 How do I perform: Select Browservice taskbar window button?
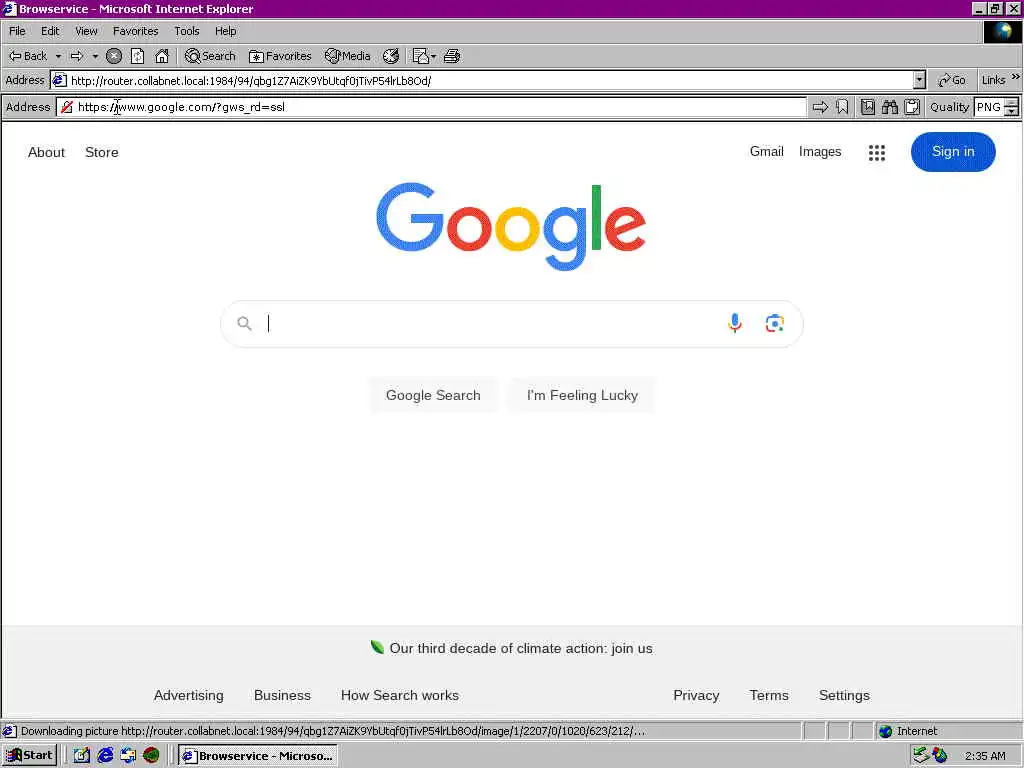tap(259, 756)
